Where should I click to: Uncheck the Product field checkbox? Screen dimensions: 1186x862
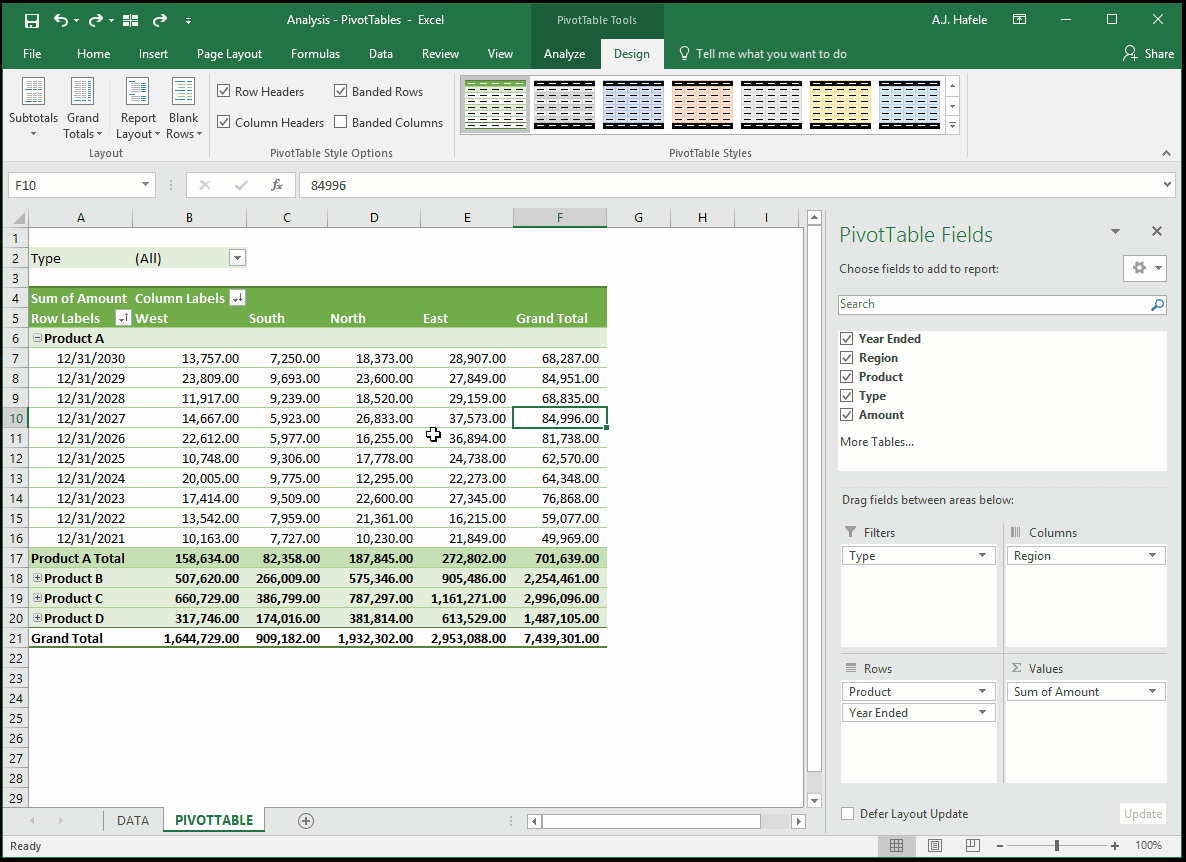[x=847, y=377]
